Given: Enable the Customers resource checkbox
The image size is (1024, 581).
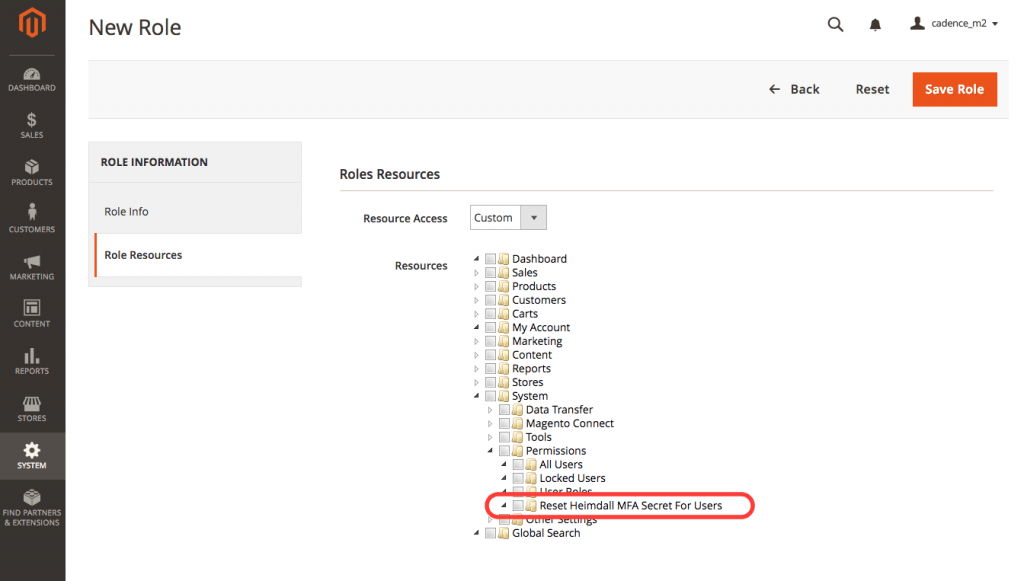Looking at the screenshot, I should point(490,300).
